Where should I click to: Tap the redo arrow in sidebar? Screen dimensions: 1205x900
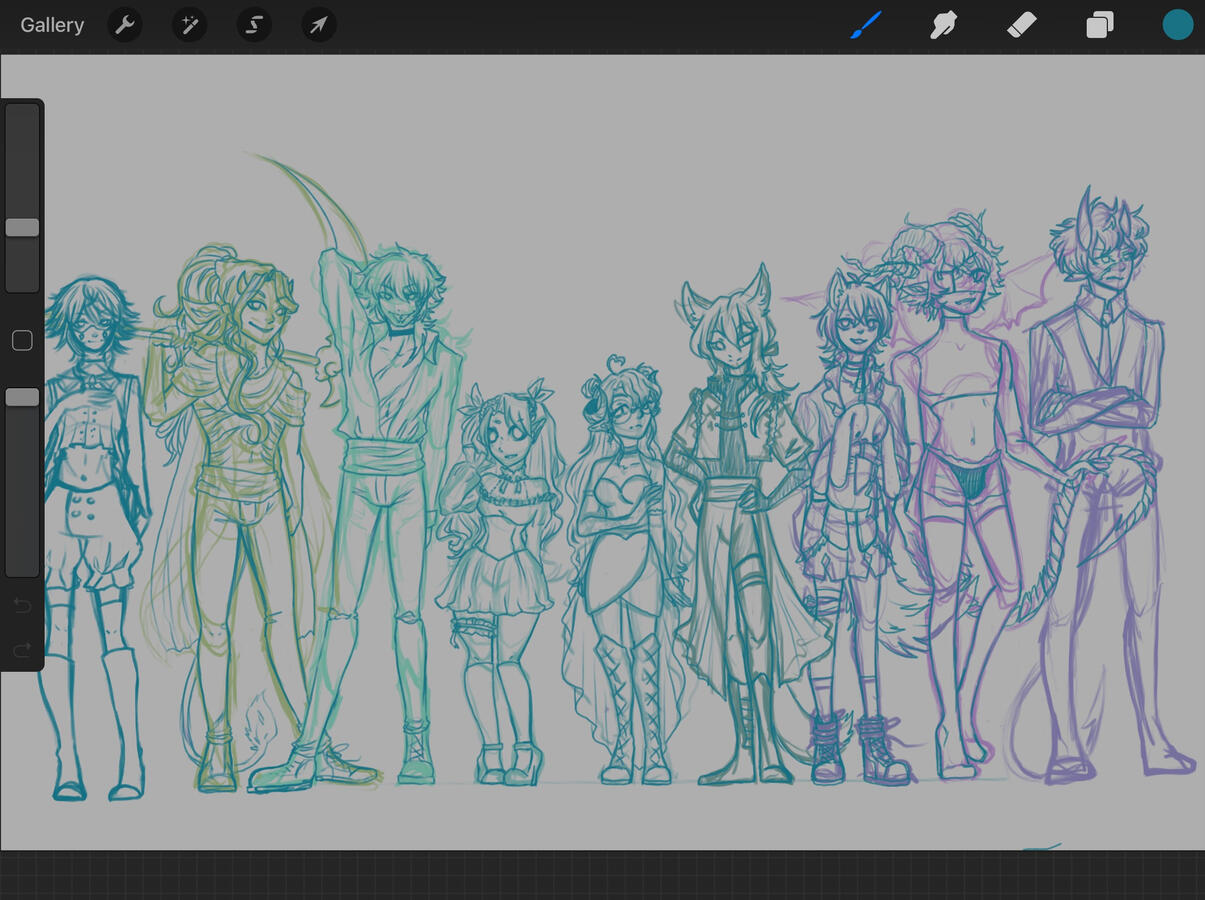22,651
